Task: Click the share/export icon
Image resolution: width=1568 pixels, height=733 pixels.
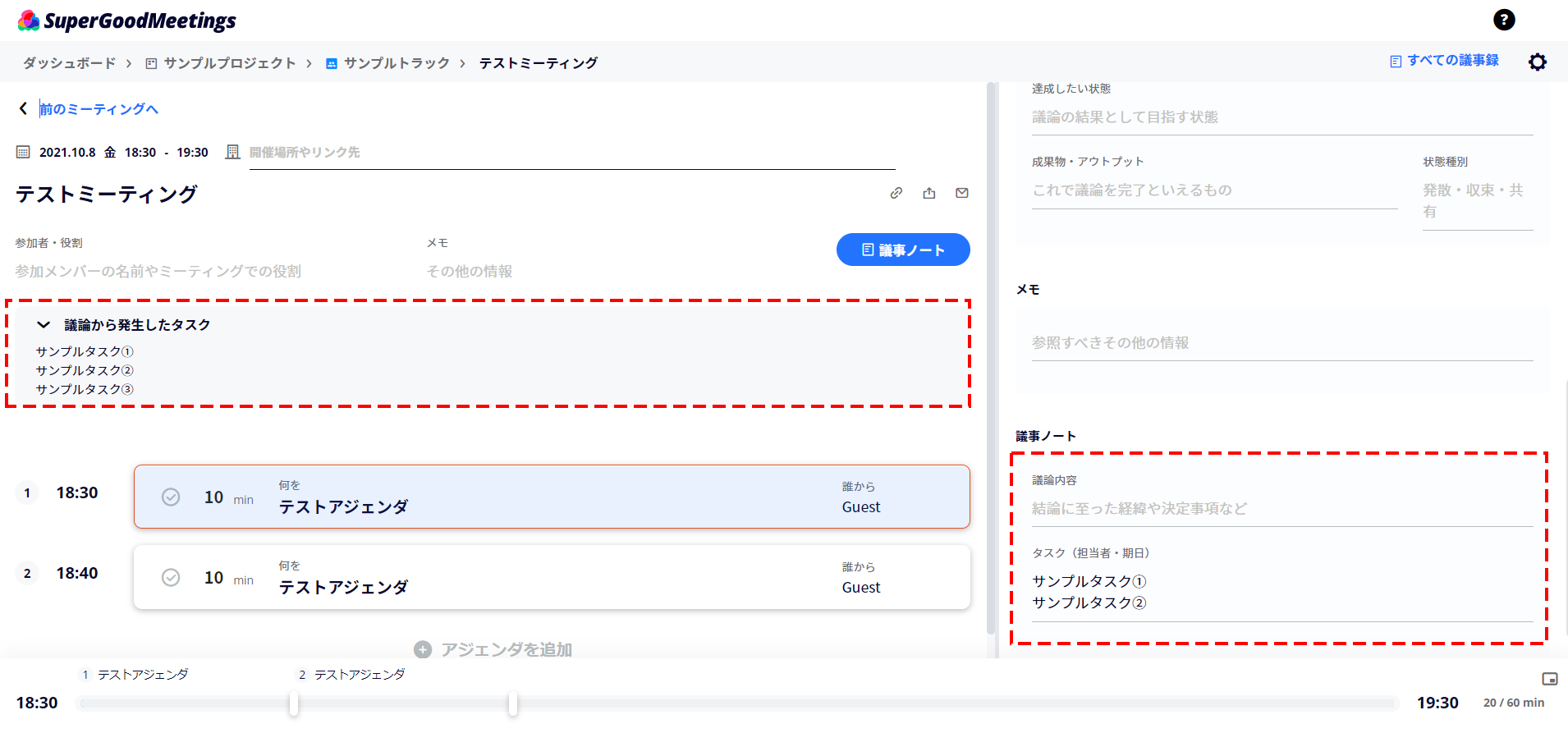Action: (x=929, y=193)
